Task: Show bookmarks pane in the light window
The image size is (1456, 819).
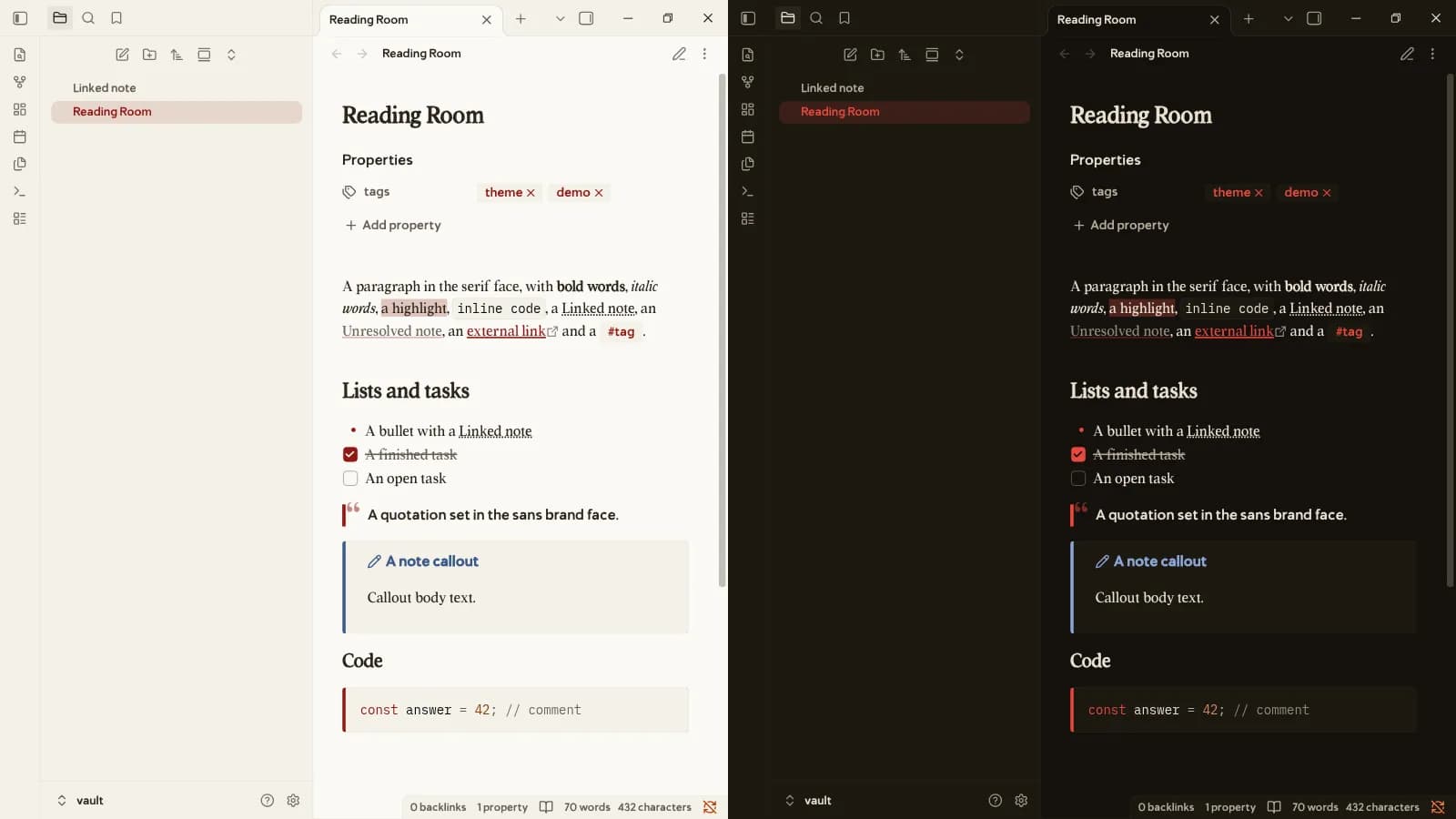Action: click(x=116, y=18)
